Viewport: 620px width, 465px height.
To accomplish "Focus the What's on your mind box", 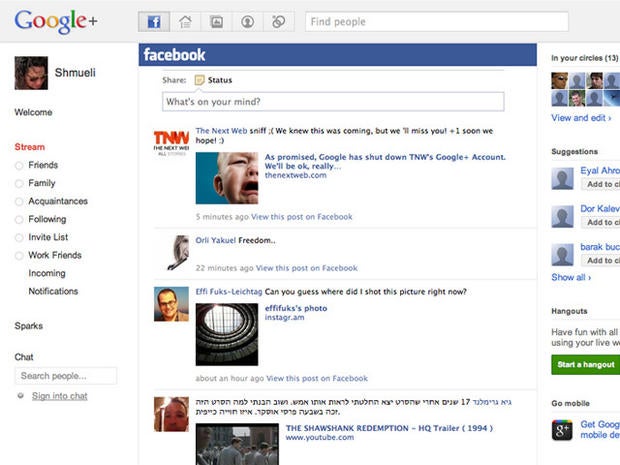I will [x=333, y=102].
